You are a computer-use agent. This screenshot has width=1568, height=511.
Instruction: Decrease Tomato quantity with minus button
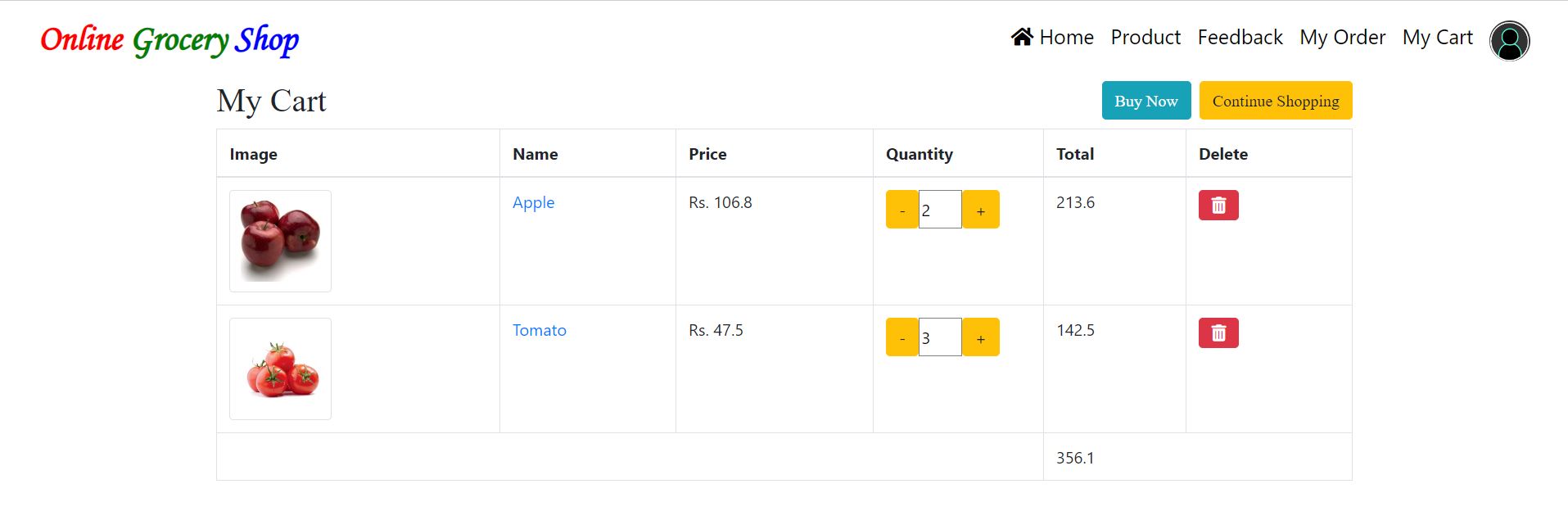tap(902, 337)
